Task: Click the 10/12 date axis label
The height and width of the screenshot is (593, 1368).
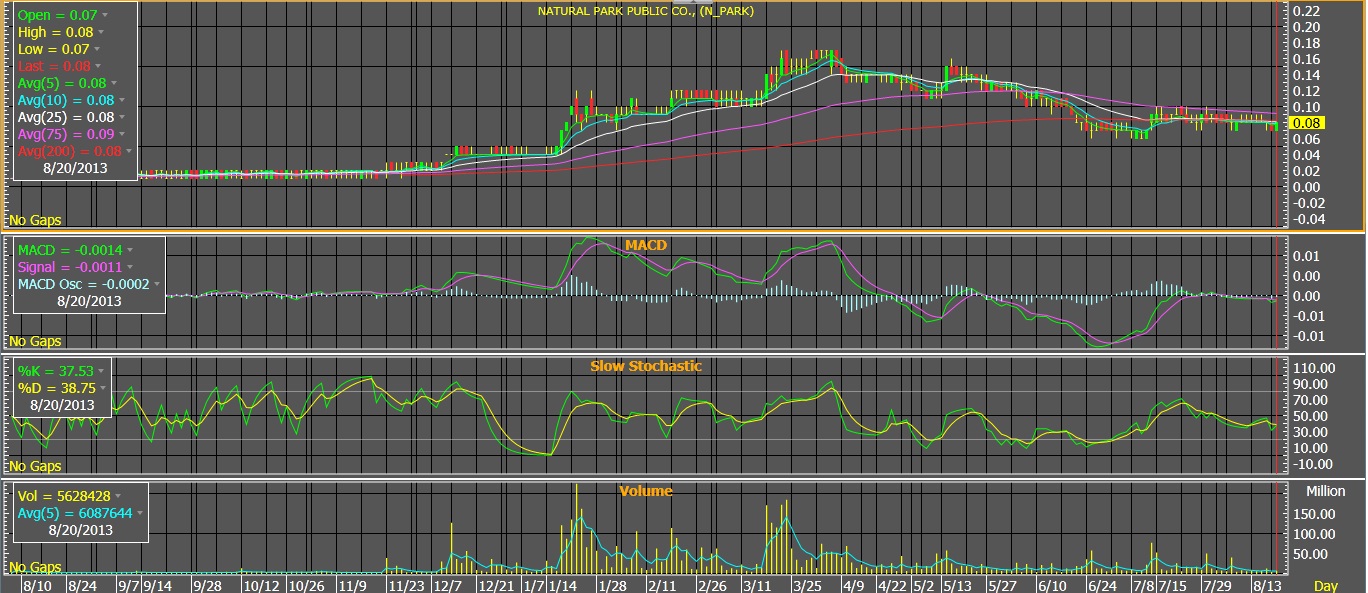Action: pyautogui.click(x=260, y=585)
